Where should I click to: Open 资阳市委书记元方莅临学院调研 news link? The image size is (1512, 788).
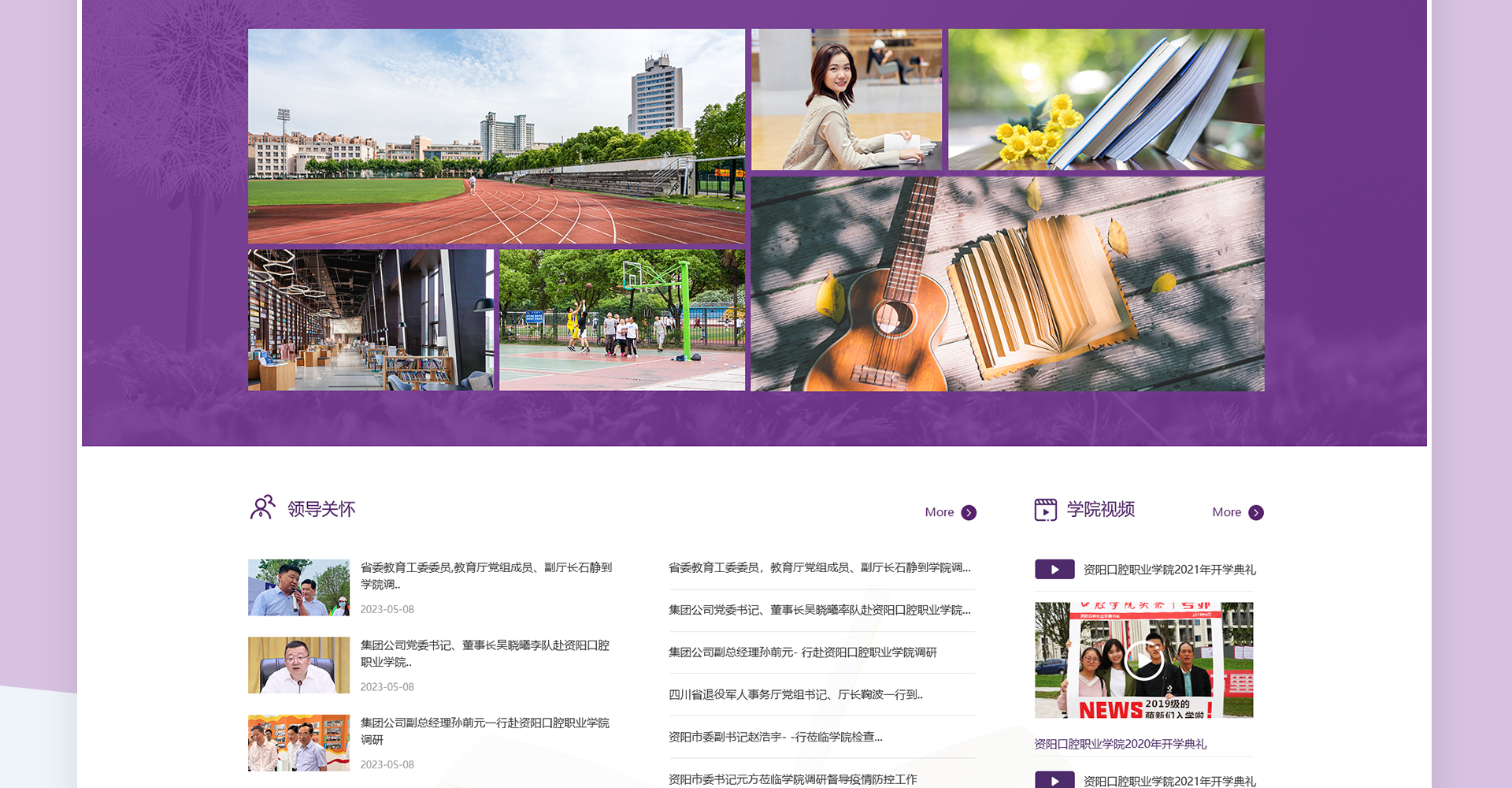point(792,779)
